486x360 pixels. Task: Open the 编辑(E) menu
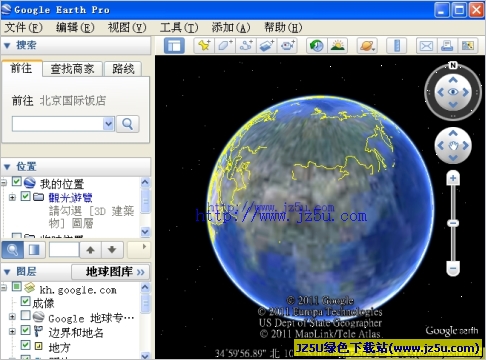[x=75, y=27]
